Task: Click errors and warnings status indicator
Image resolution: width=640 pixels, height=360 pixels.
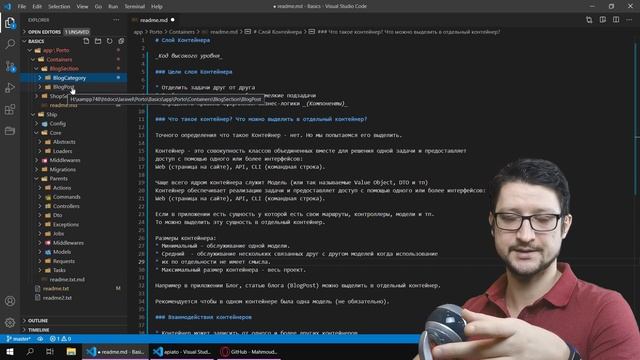Action: 60,339
